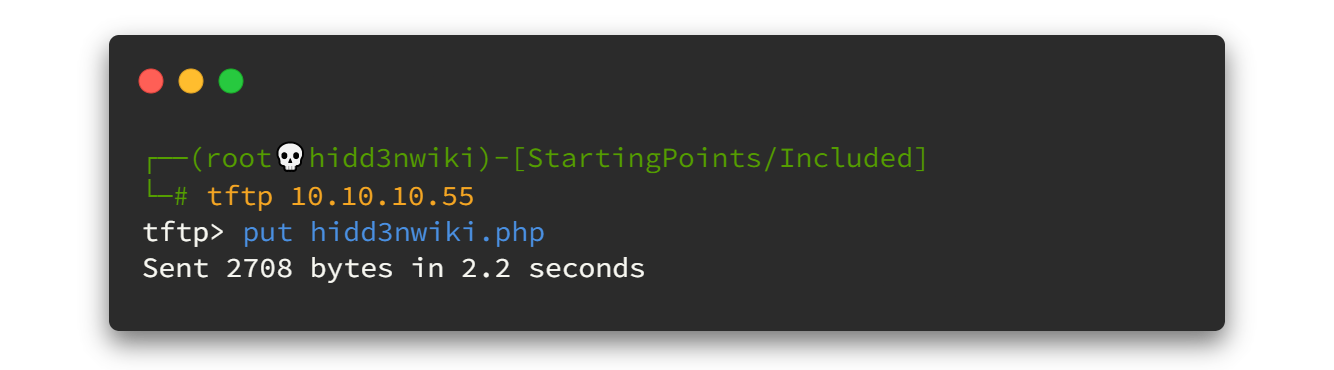Click the word seconds in the output
The image size is (1334, 370).
pyautogui.click(x=587, y=269)
